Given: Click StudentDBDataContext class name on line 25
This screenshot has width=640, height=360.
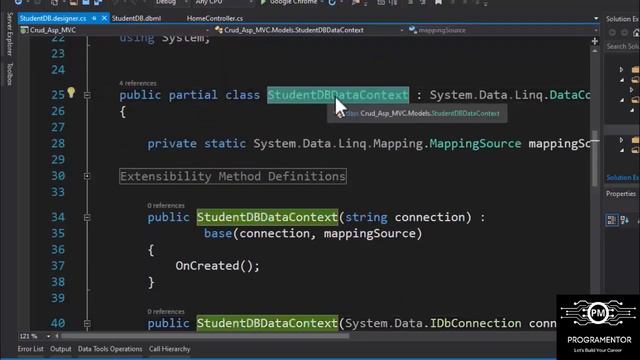Looking at the screenshot, I should 338,95.
